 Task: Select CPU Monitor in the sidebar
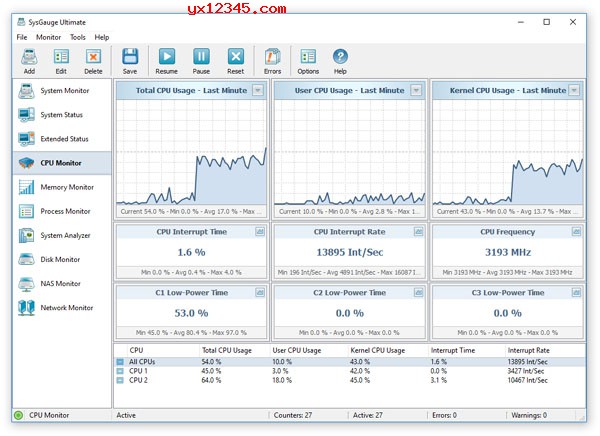point(62,163)
